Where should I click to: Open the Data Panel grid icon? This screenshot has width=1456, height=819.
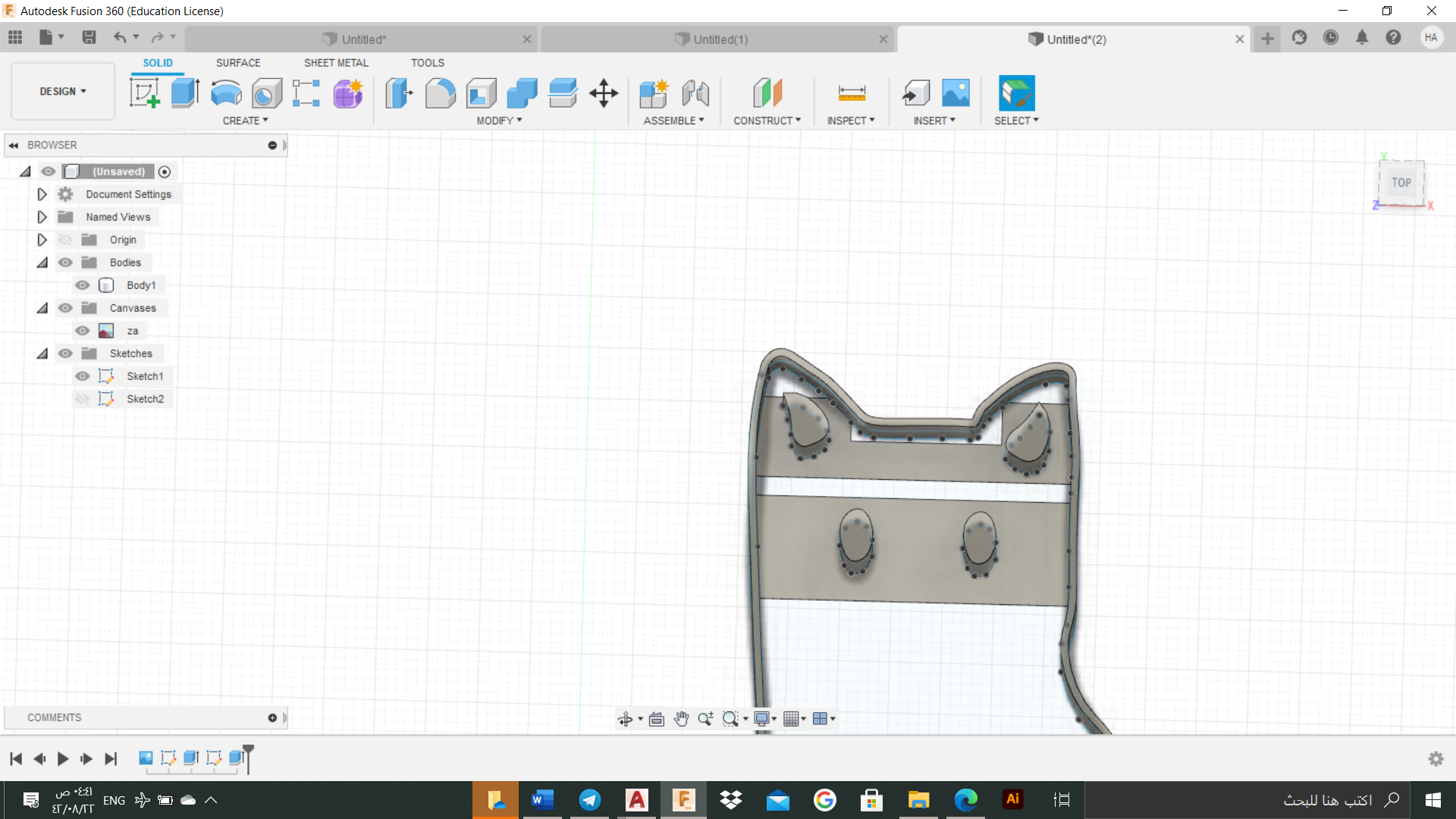coord(15,37)
